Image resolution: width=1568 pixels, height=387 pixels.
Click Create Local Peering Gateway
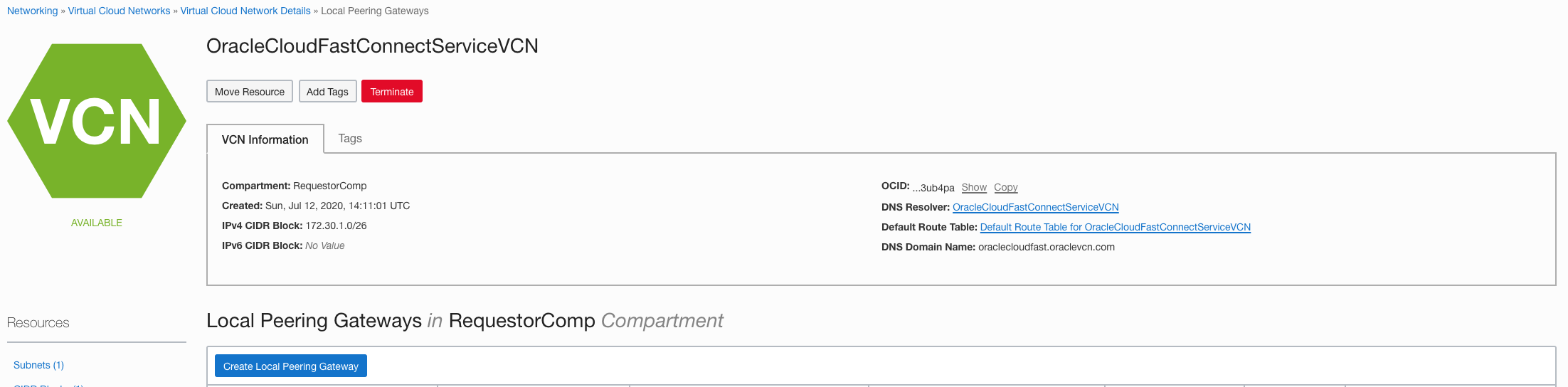[x=291, y=366]
